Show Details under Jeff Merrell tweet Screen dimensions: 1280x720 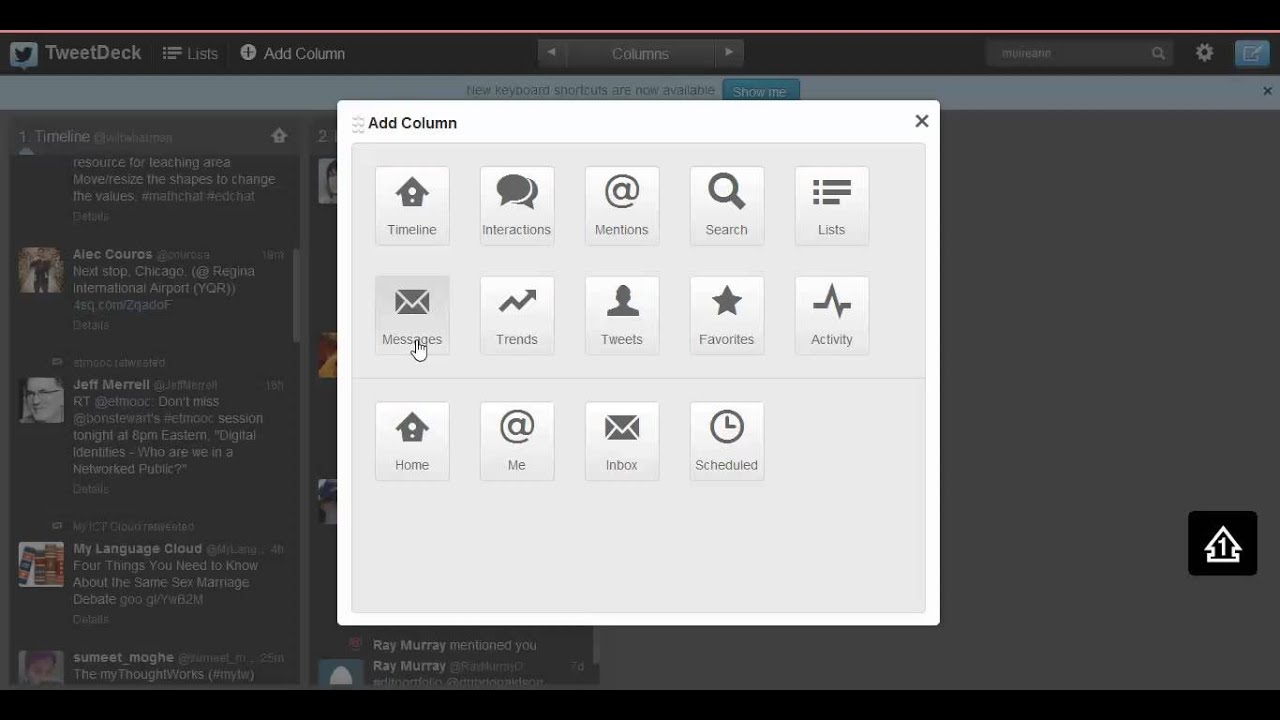pyautogui.click(x=91, y=489)
